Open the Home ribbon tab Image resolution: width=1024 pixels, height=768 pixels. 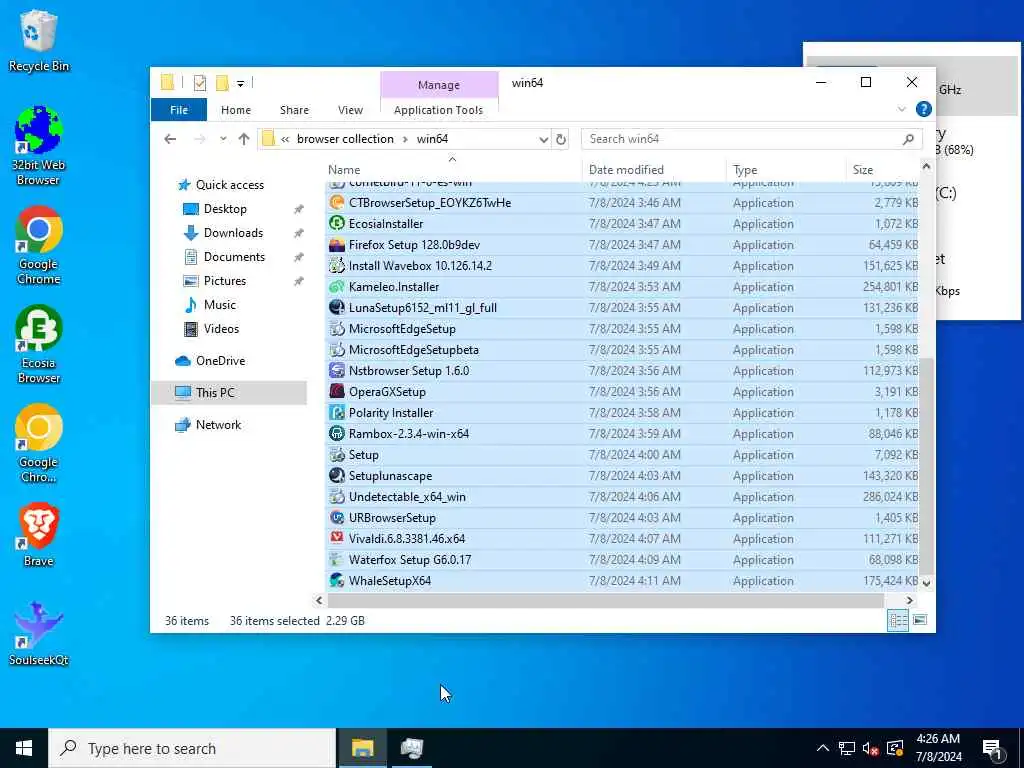tap(236, 110)
